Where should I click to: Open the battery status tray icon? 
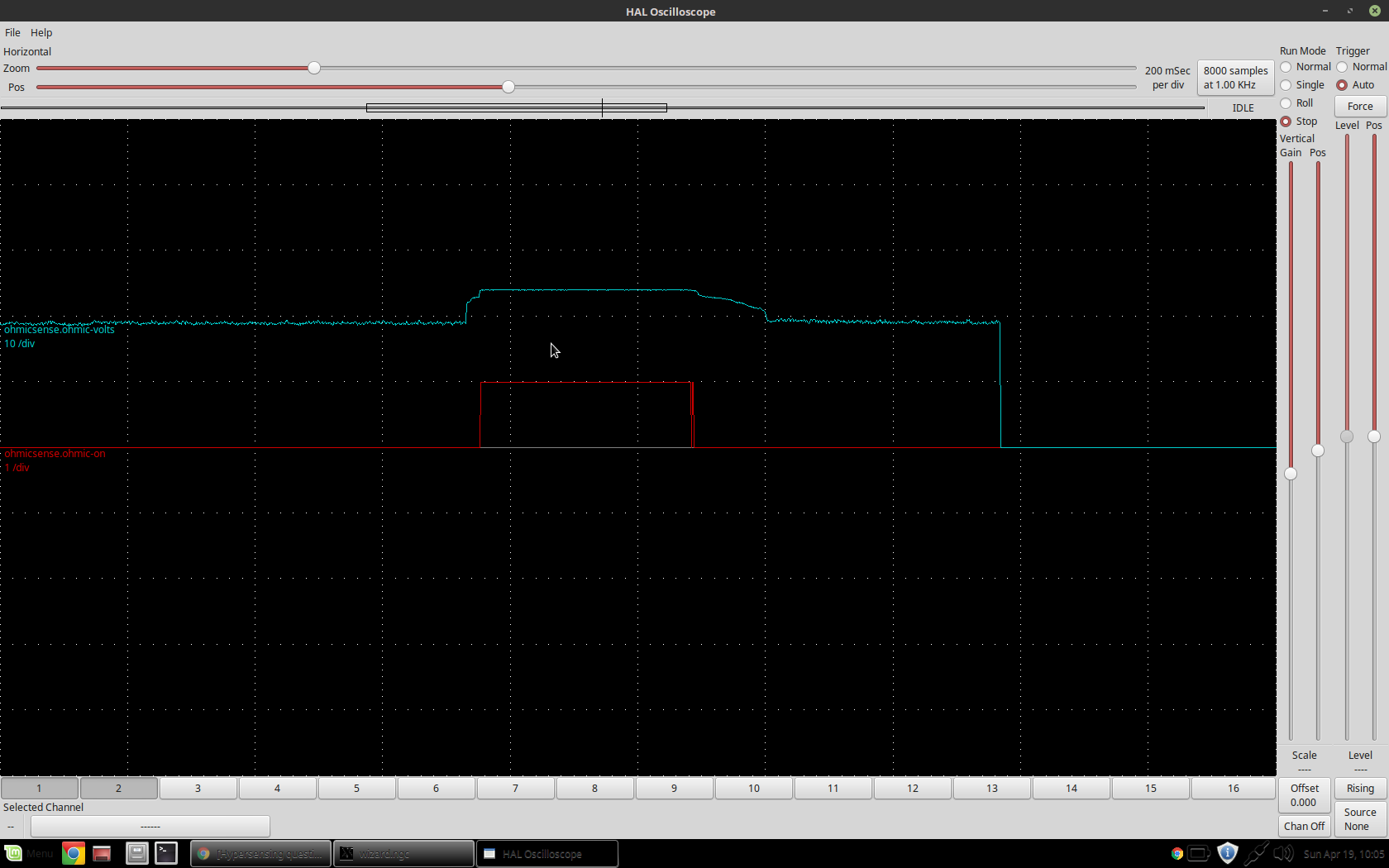pos(1199,854)
